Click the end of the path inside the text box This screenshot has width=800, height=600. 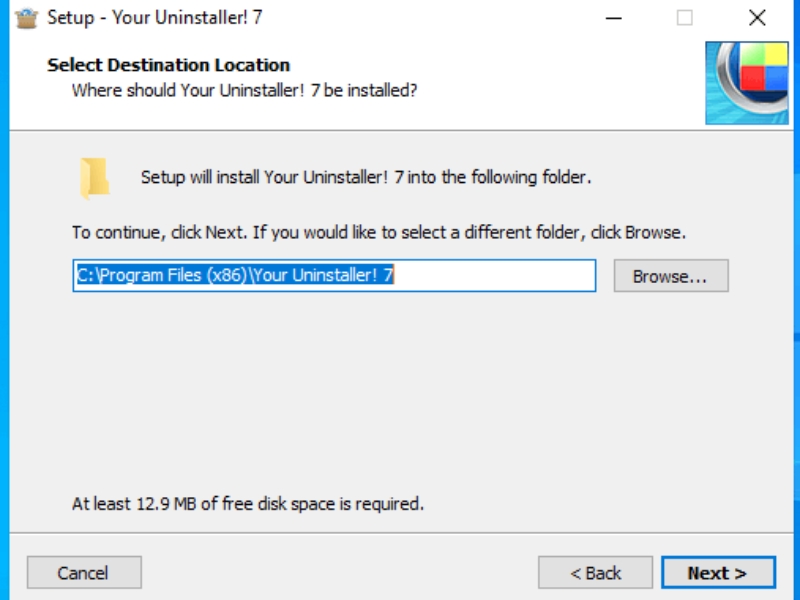click(x=420, y=276)
